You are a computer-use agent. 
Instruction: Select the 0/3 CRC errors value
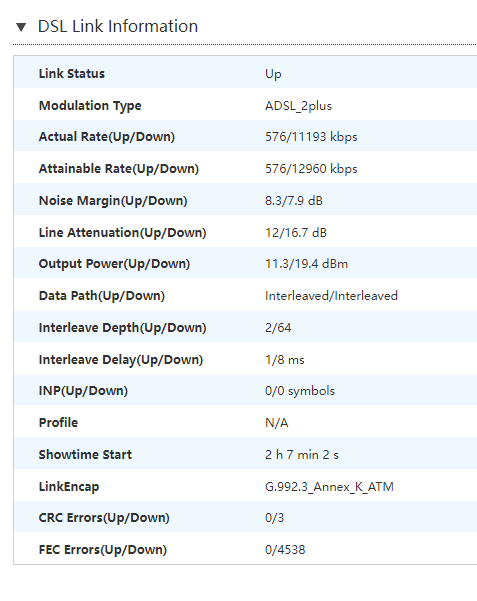point(275,518)
